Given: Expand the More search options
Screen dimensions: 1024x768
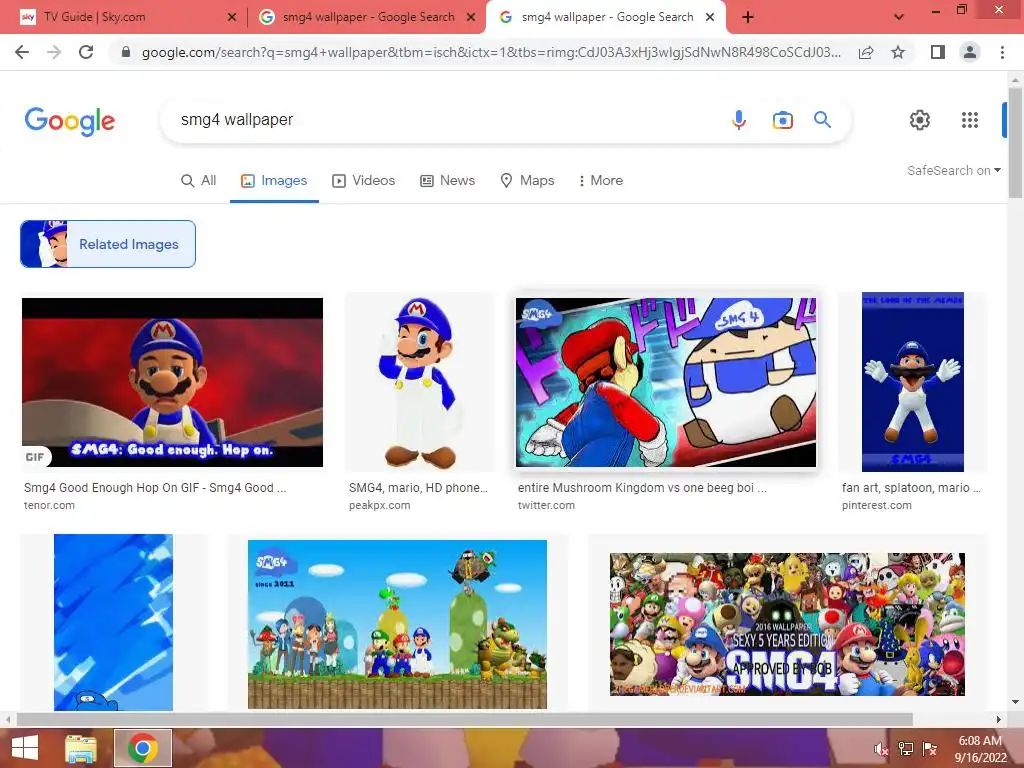Looking at the screenshot, I should pos(600,180).
